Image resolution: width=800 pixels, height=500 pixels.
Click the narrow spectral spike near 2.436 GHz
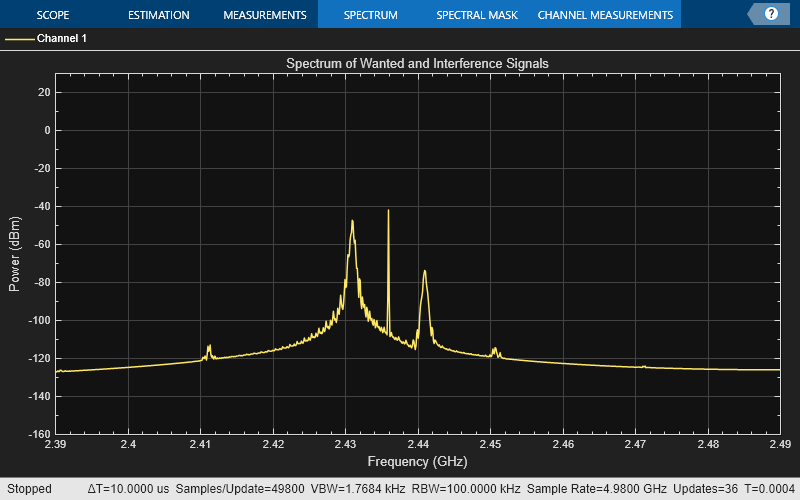click(388, 270)
